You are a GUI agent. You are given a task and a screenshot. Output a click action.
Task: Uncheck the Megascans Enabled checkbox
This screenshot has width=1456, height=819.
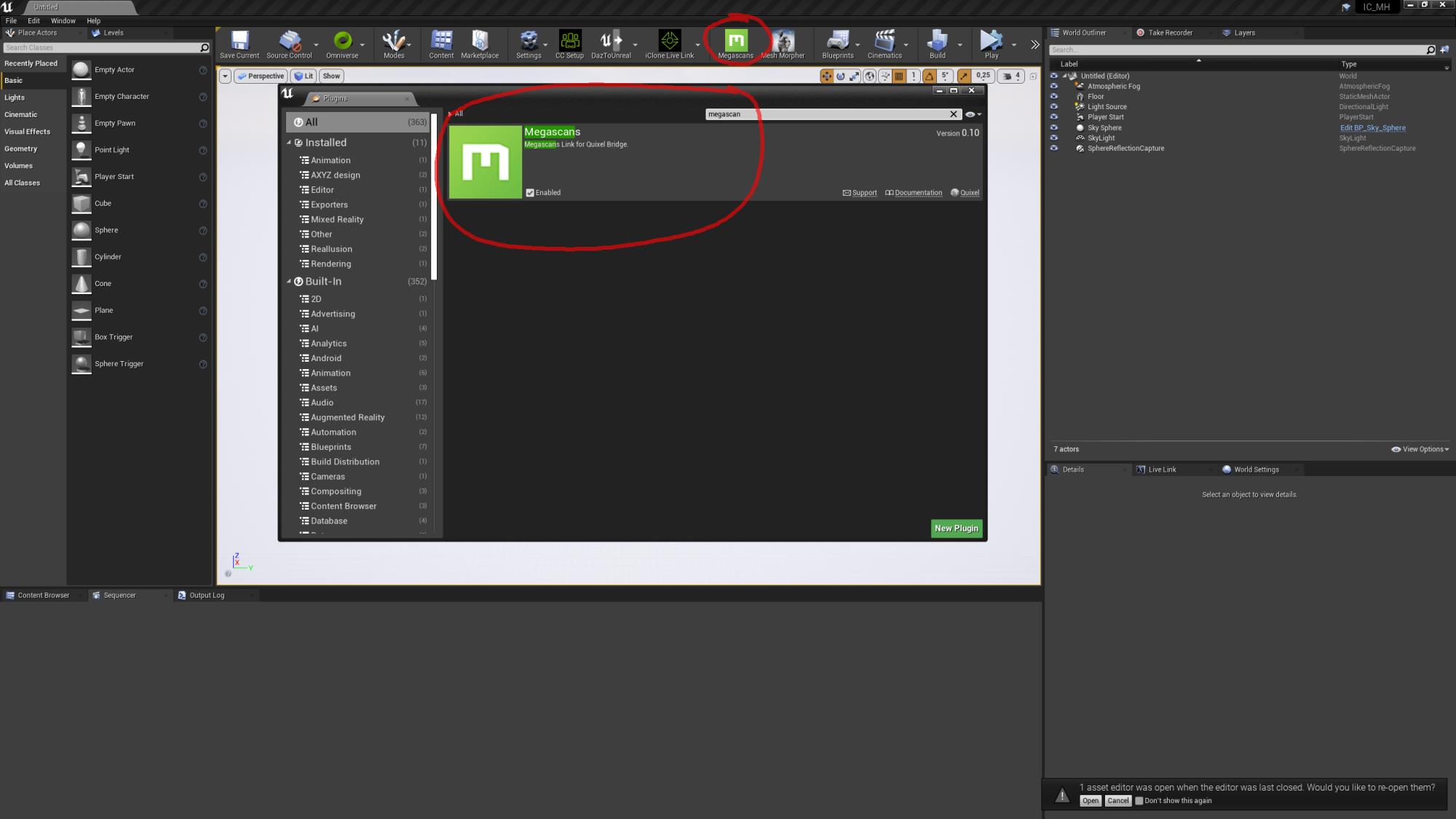[530, 193]
